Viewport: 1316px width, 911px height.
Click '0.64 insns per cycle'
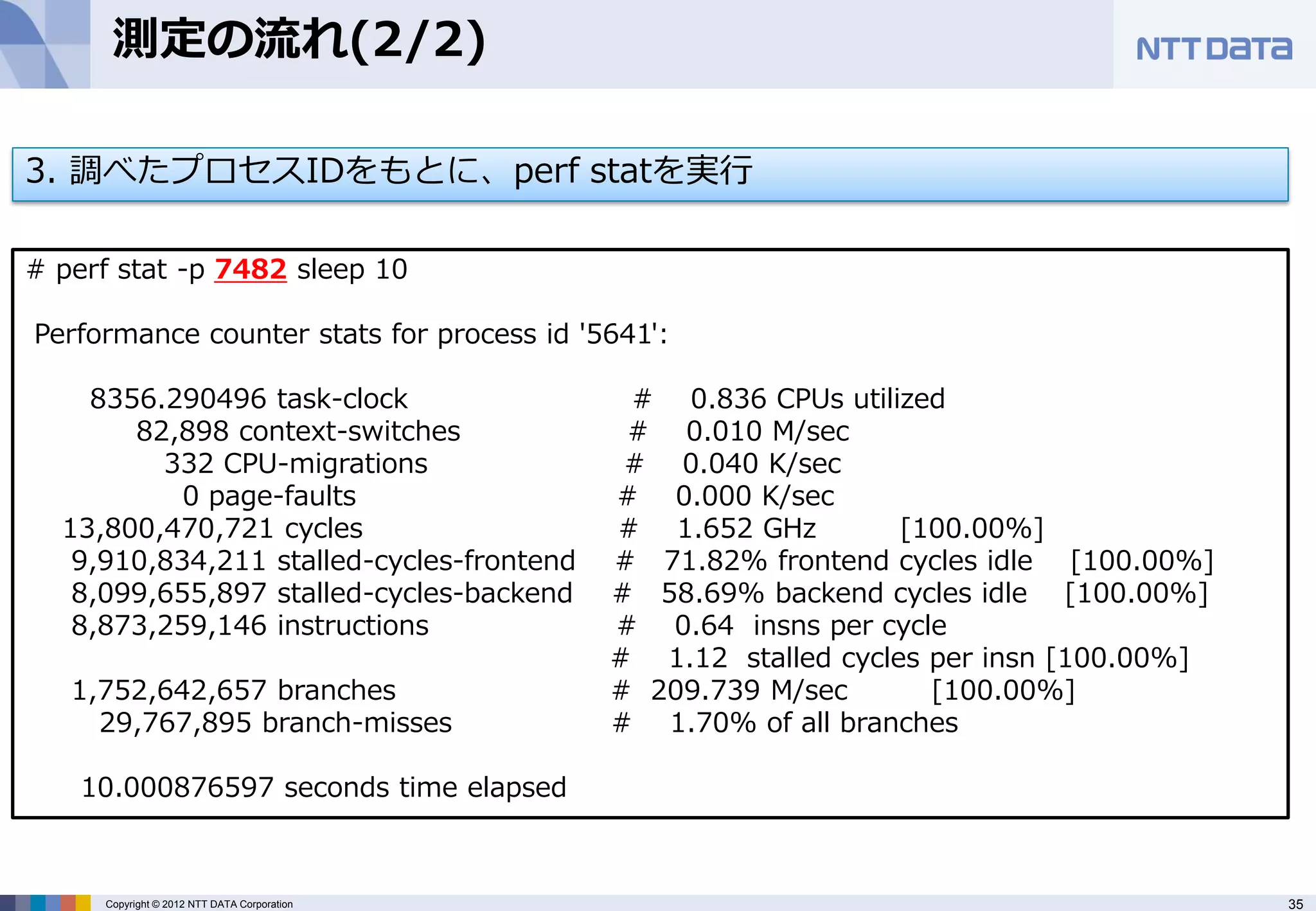[x=810, y=626]
